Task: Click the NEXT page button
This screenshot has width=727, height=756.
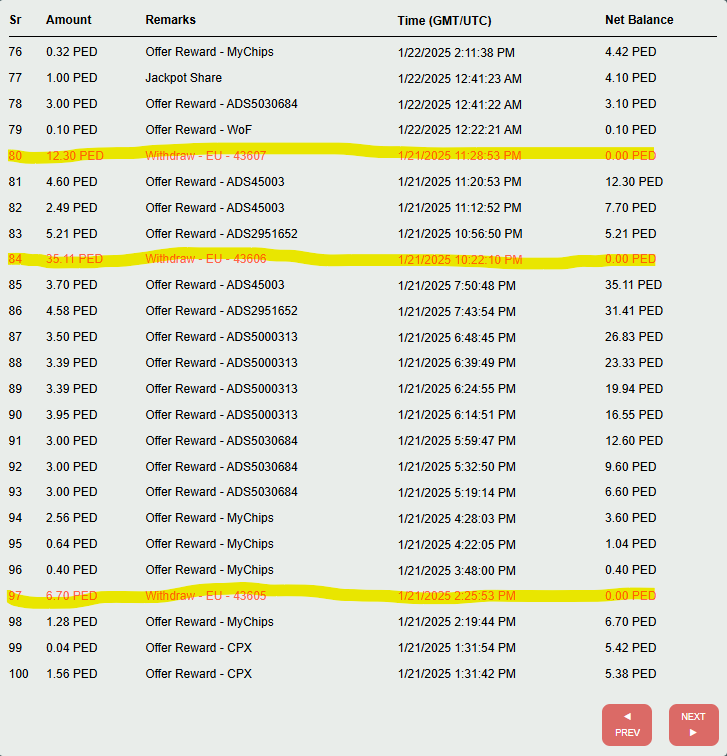Action: click(x=693, y=725)
